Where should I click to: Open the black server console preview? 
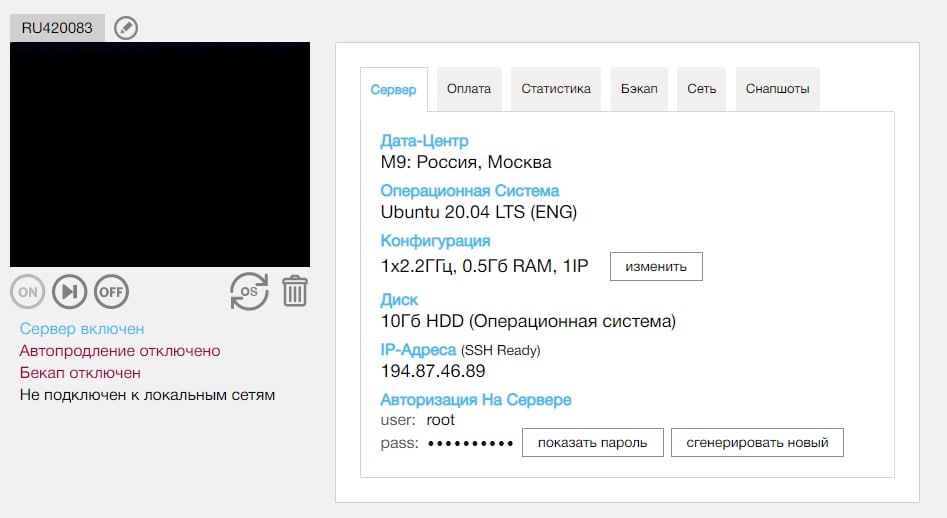160,155
